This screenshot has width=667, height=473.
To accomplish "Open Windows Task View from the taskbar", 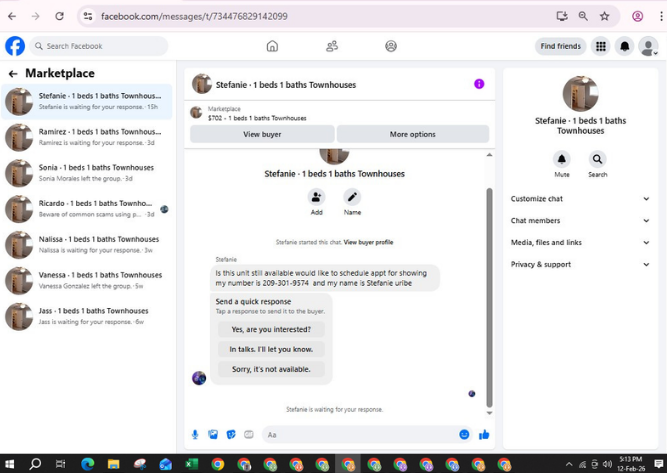I will (x=60, y=464).
